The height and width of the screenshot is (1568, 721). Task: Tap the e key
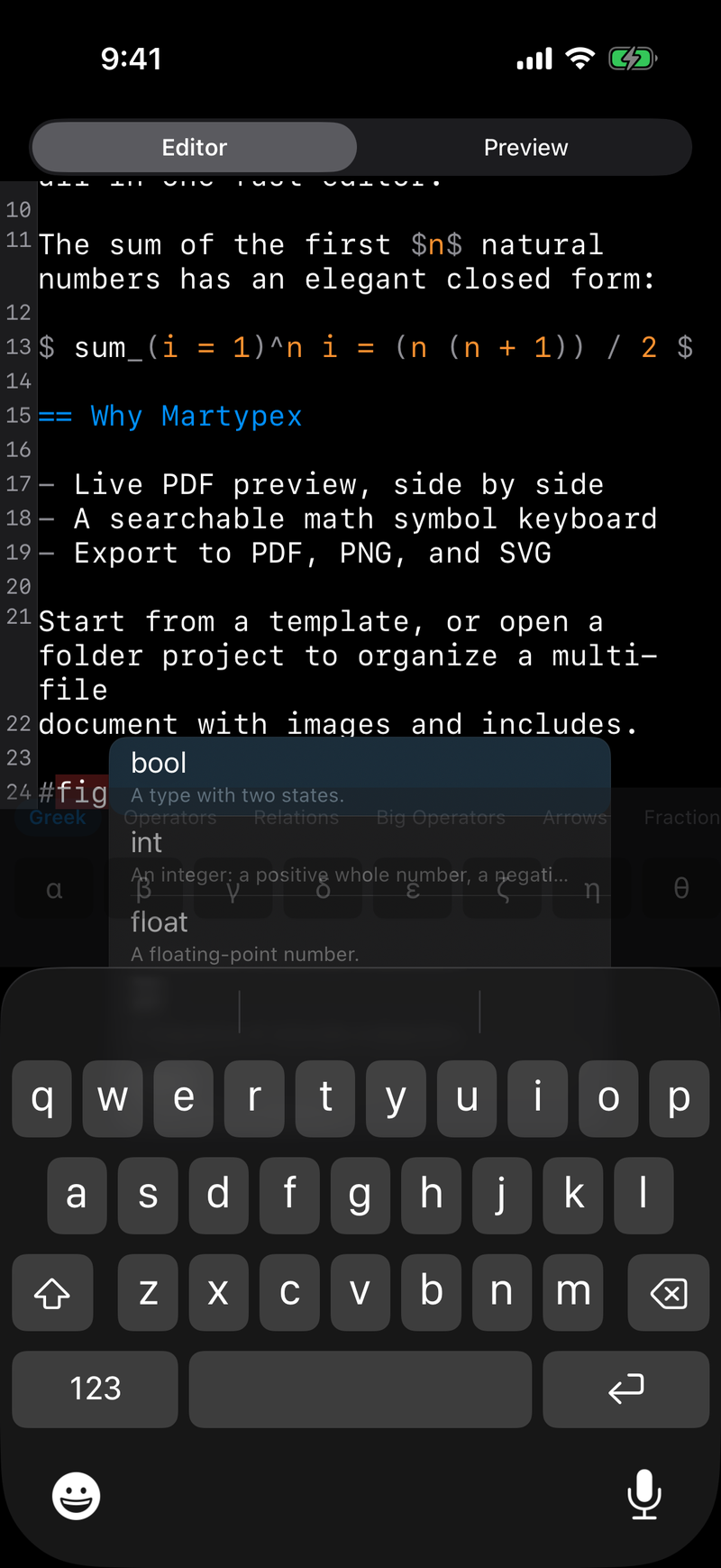(x=184, y=1098)
